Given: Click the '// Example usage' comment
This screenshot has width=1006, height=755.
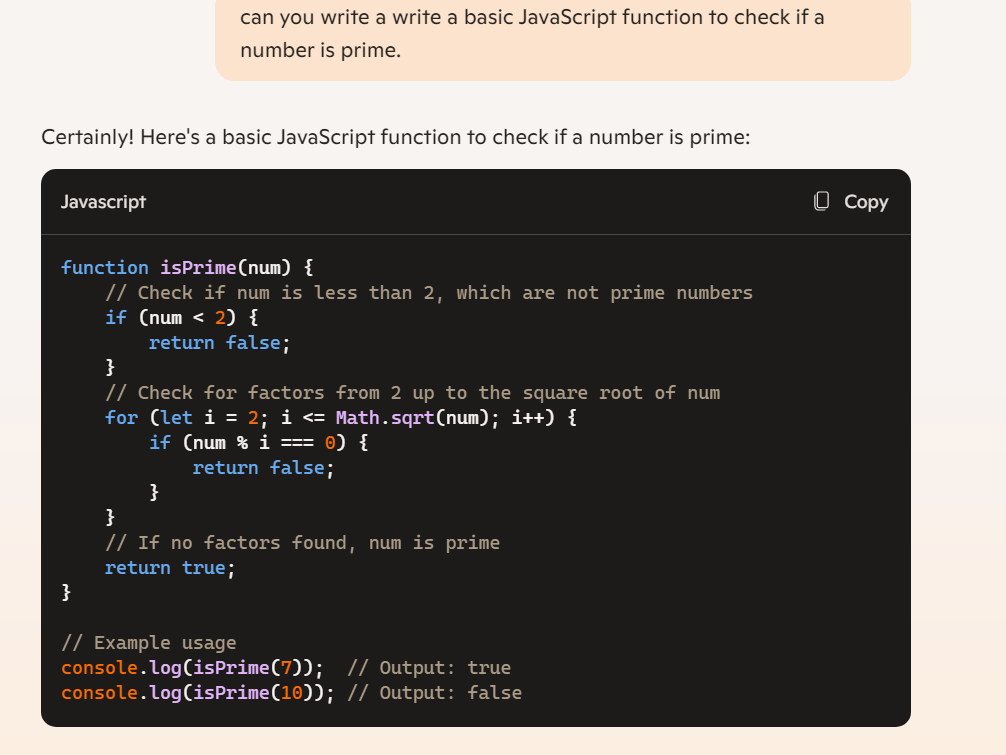Looking at the screenshot, I should click(149, 642).
